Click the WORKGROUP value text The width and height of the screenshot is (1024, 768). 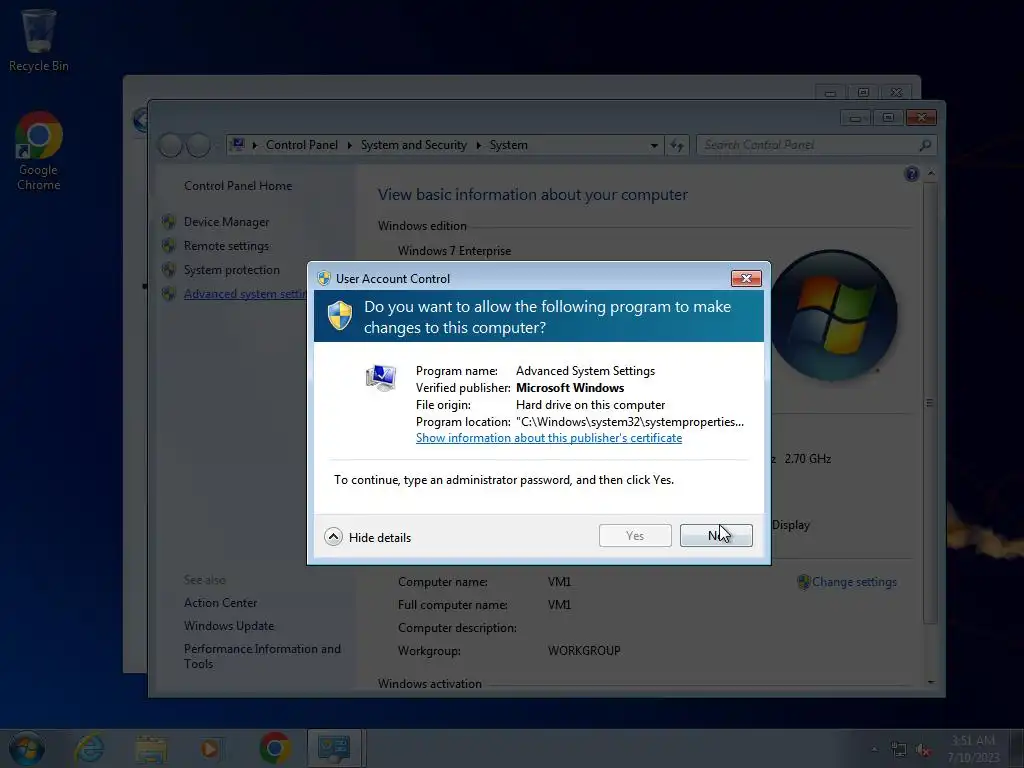pos(584,651)
